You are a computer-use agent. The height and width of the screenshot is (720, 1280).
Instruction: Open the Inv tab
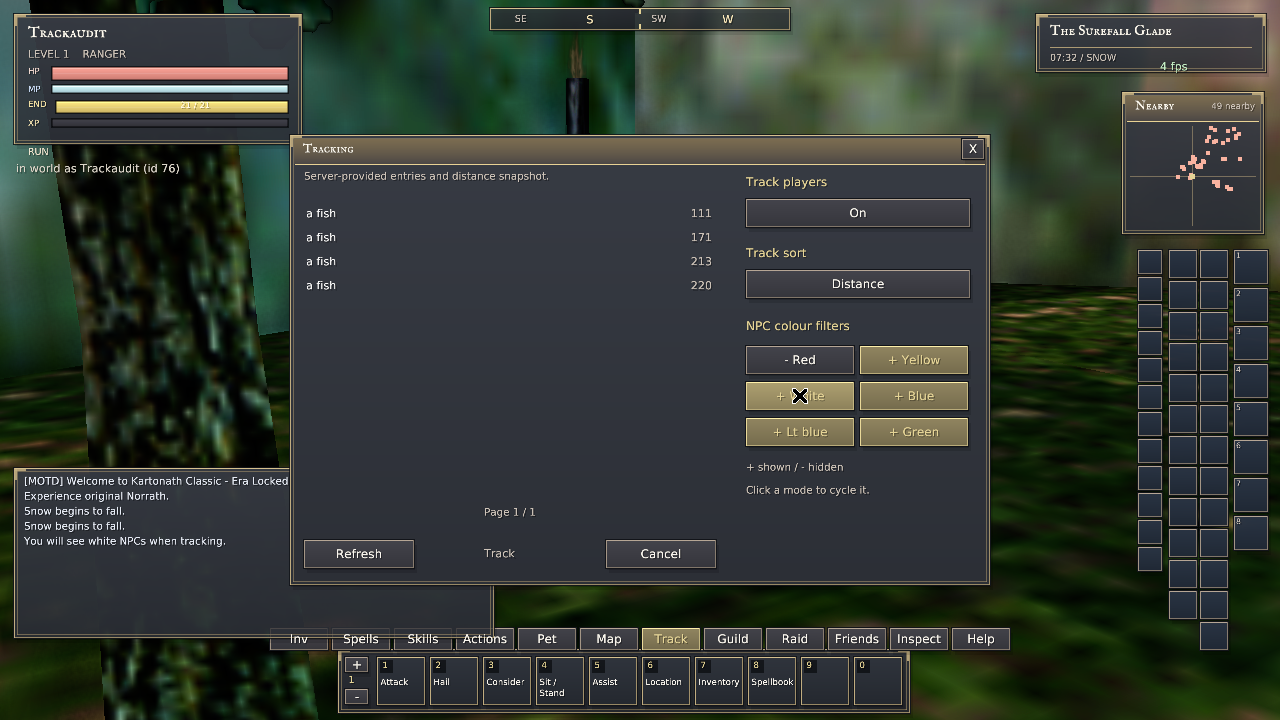tap(299, 639)
